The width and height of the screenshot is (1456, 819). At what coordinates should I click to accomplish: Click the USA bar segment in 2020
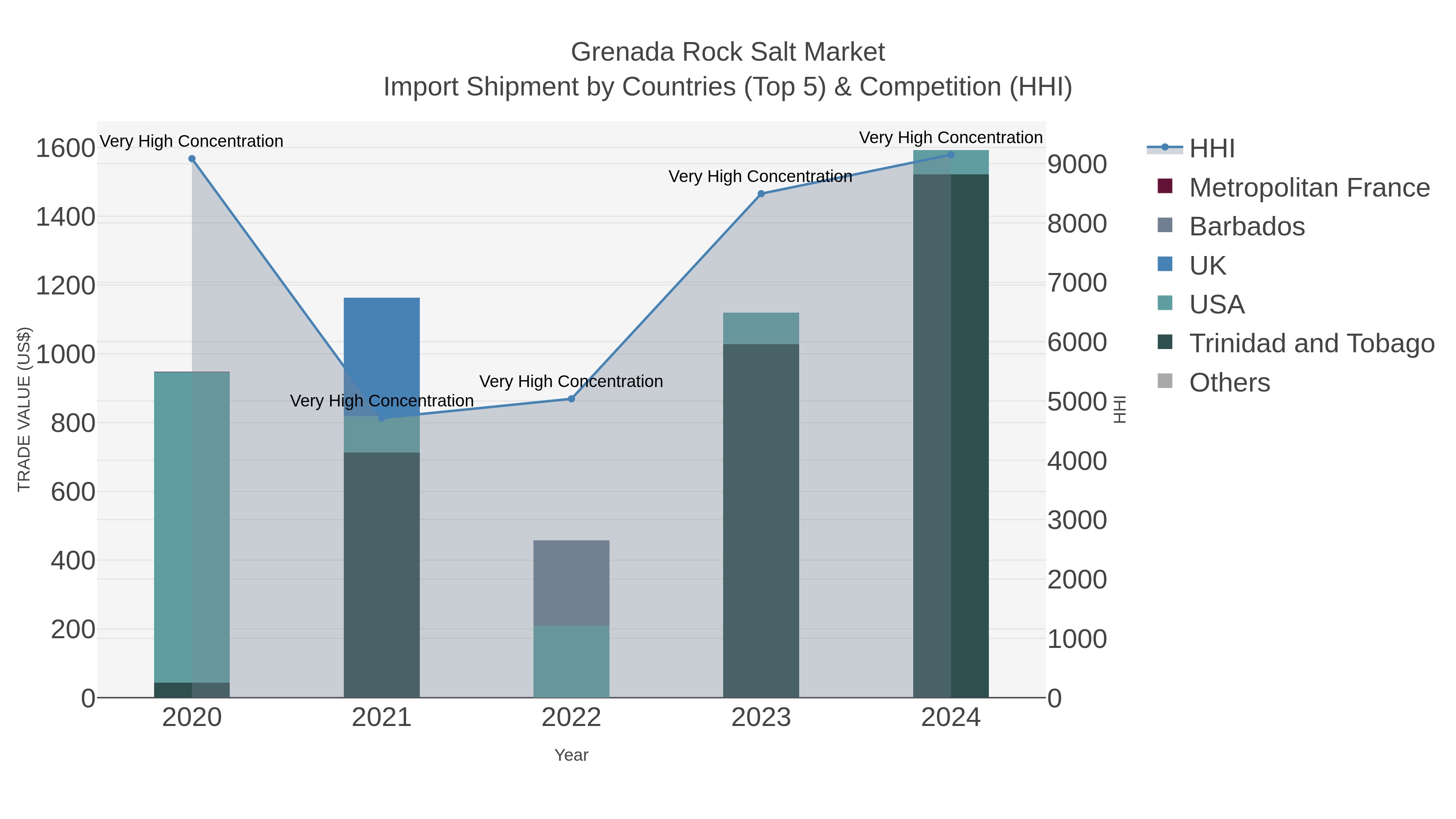tap(192, 527)
